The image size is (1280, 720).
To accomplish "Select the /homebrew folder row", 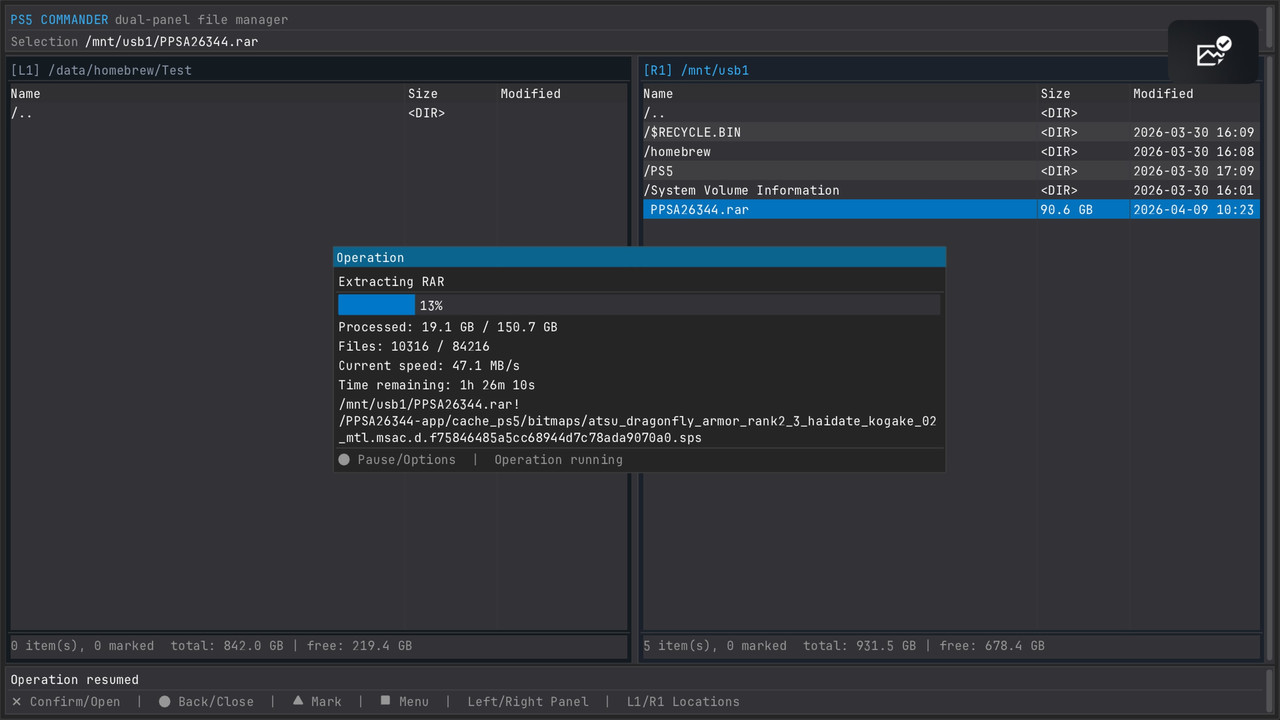I will pyautogui.click(x=951, y=152).
